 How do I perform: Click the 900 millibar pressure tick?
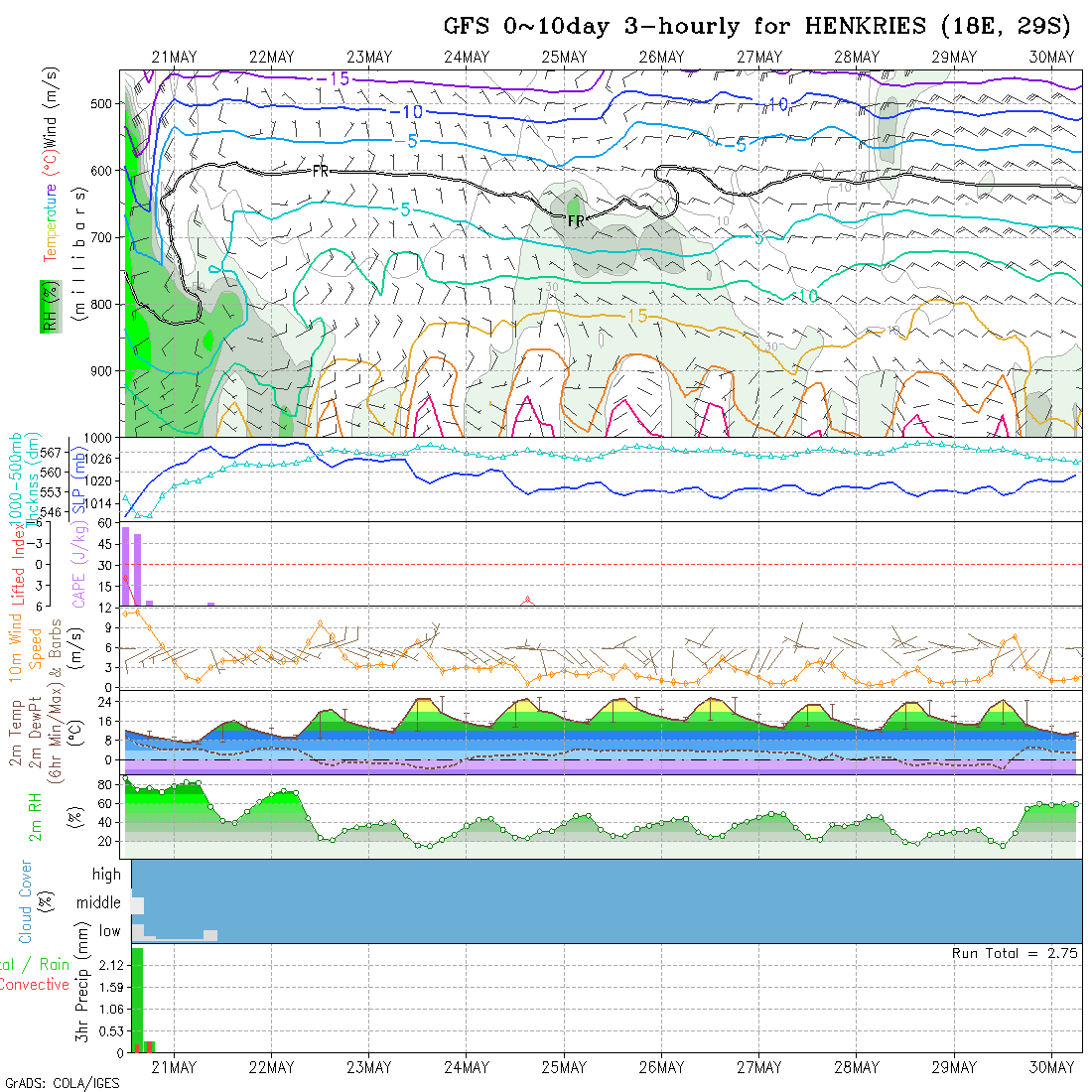101,371
